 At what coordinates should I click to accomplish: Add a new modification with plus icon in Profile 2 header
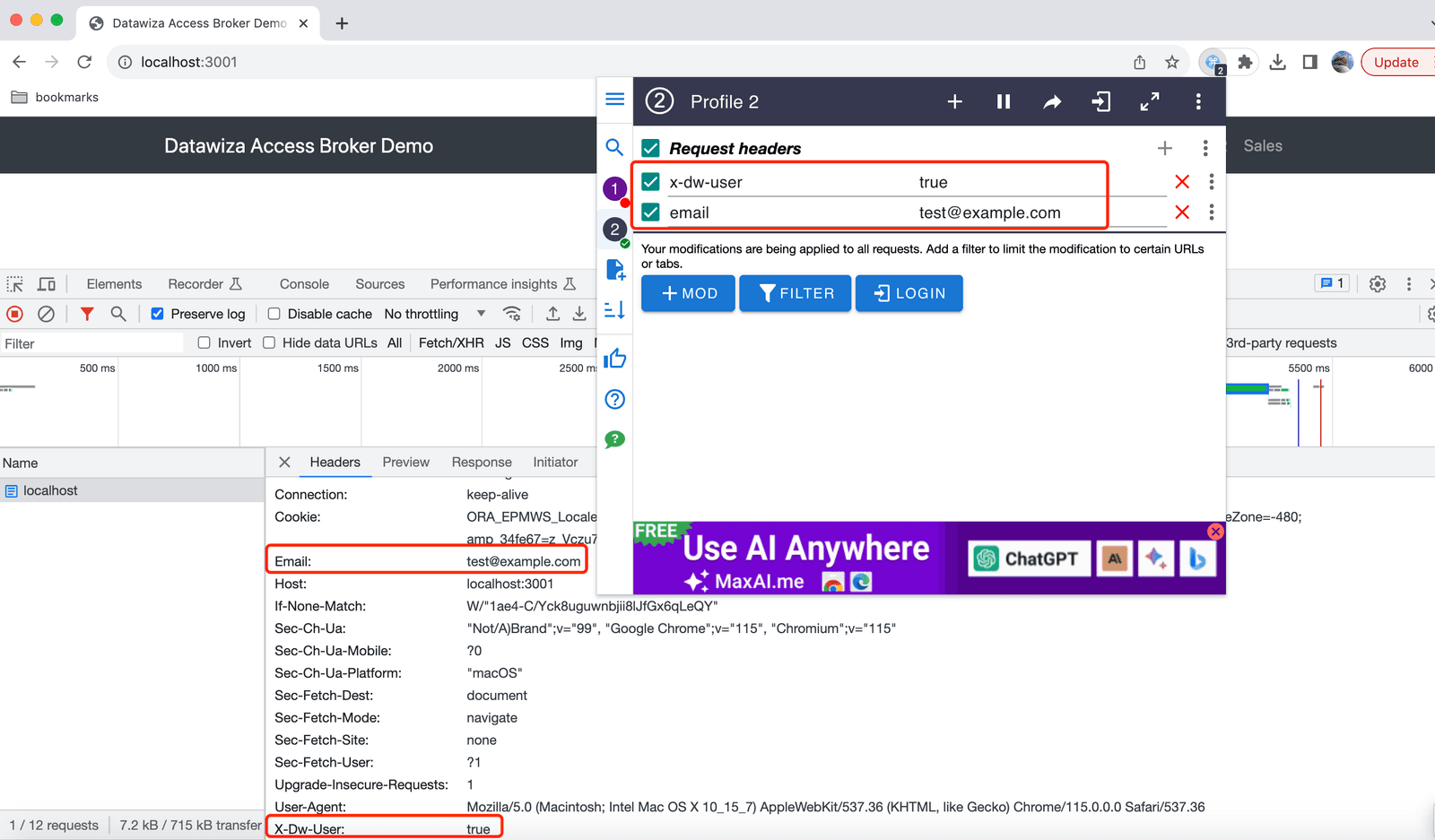point(955,102)
